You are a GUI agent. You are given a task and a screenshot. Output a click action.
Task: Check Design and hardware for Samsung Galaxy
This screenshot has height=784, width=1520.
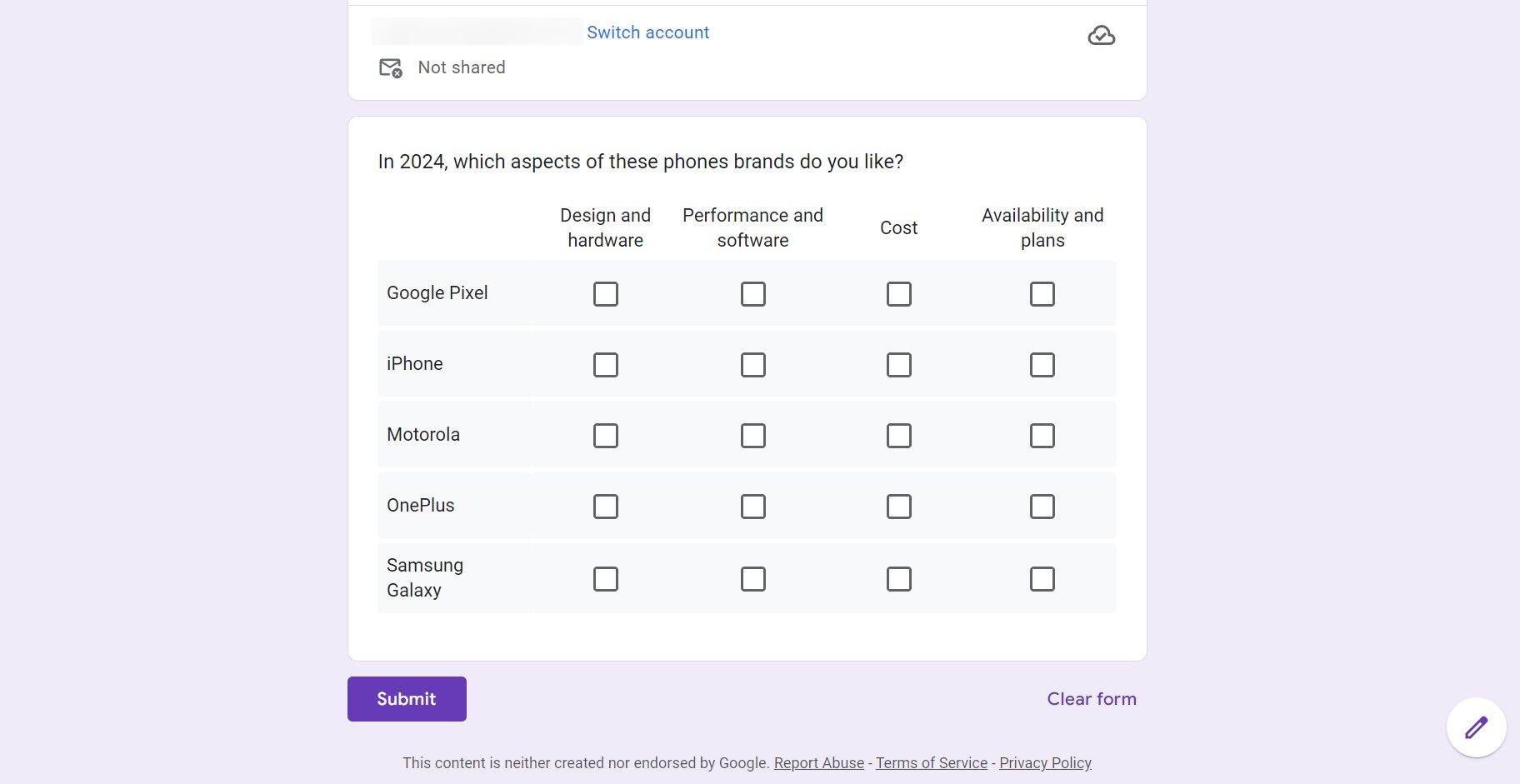[606, 578]
